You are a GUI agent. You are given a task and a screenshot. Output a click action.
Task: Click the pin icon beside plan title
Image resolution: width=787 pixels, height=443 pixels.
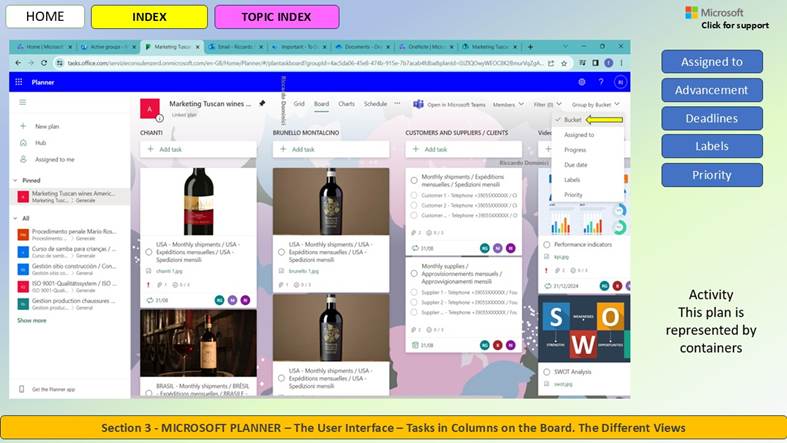[x=262, y=103]
